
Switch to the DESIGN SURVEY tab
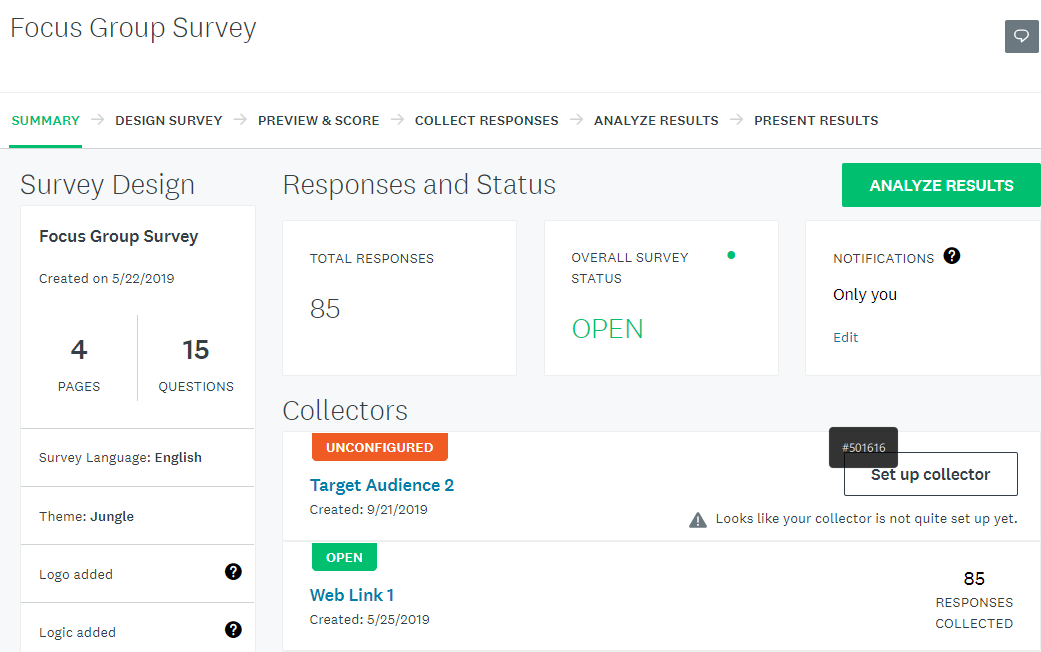tap(168, 120)
